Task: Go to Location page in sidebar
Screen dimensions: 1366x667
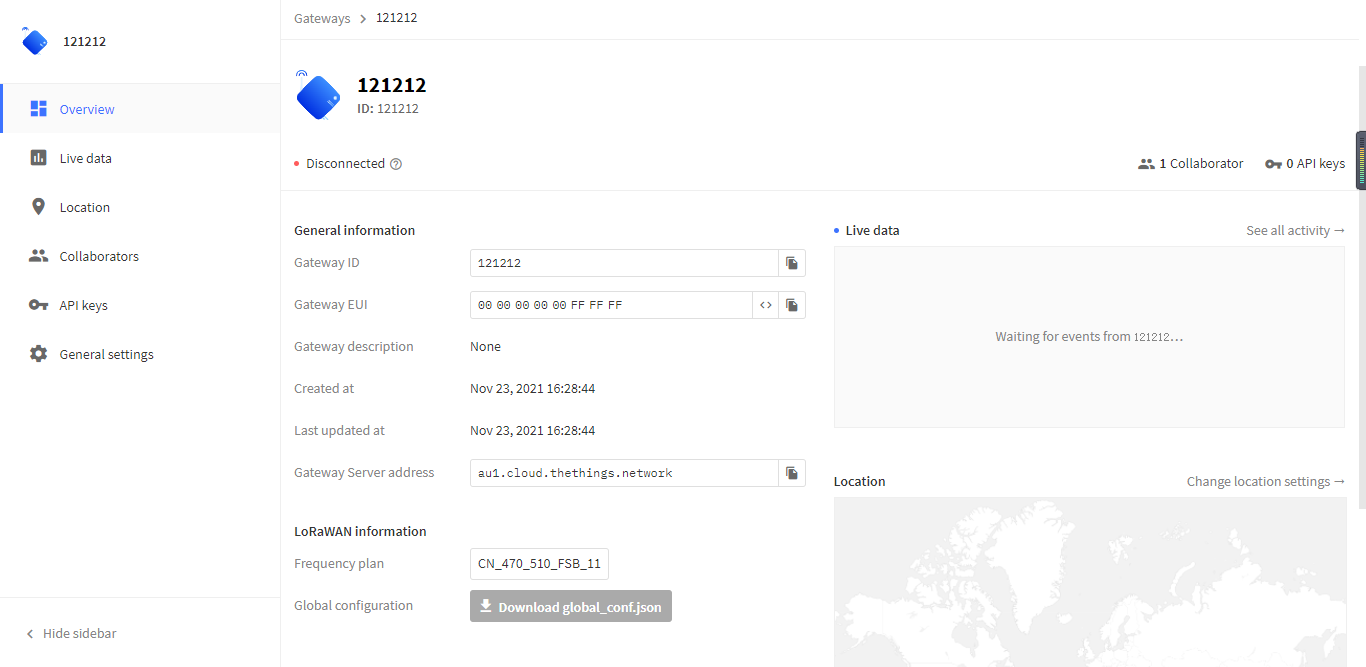Action: (x=84, y=207)
